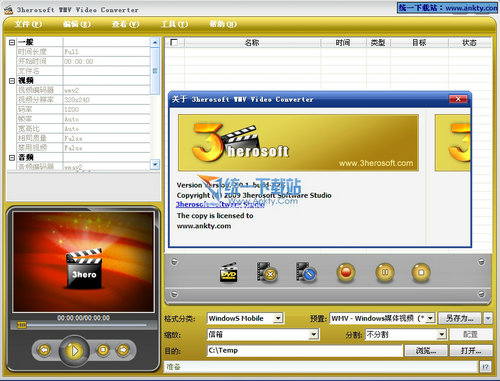The height and width of the screenshot is (381, 500).
Task: Click the 视频编码器 value wmv2
Action: point(106,90)
